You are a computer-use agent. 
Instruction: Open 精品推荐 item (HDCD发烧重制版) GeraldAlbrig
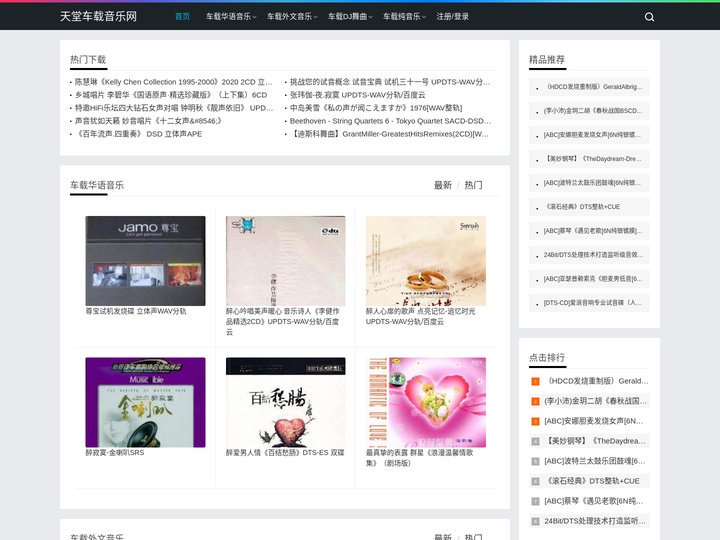(593, 87)
